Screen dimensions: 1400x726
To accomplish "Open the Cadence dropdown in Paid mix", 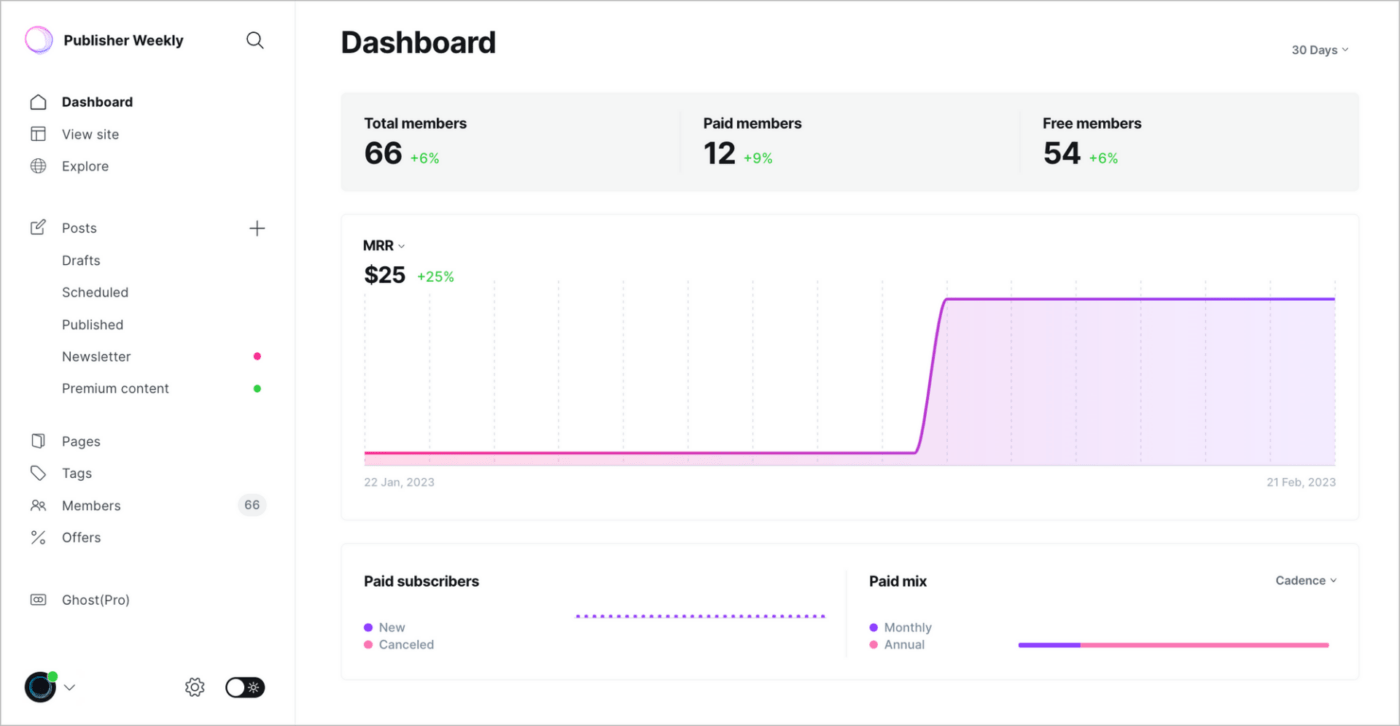I will [x=1306, y=580].
